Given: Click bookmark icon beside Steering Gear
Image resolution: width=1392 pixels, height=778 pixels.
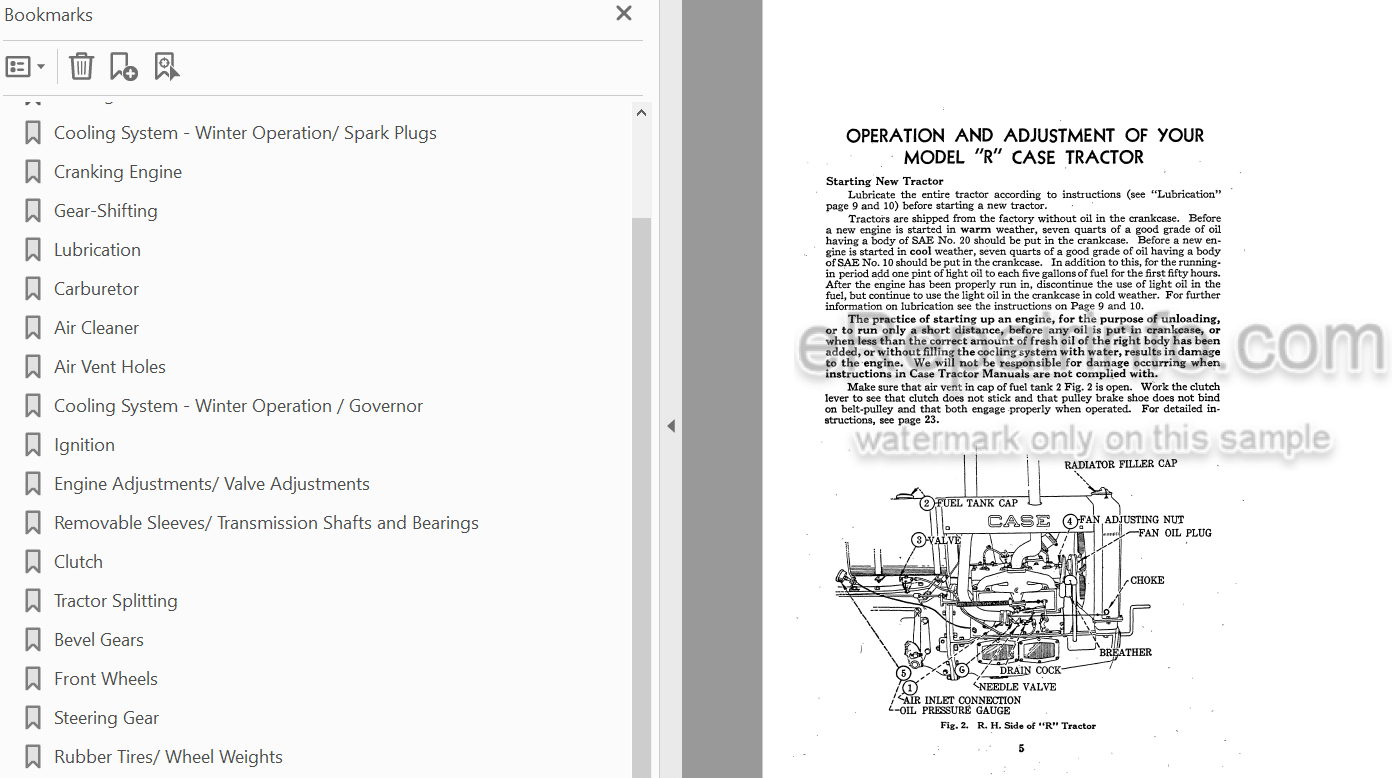Looking at the screenshot, I should click(33, 718).
